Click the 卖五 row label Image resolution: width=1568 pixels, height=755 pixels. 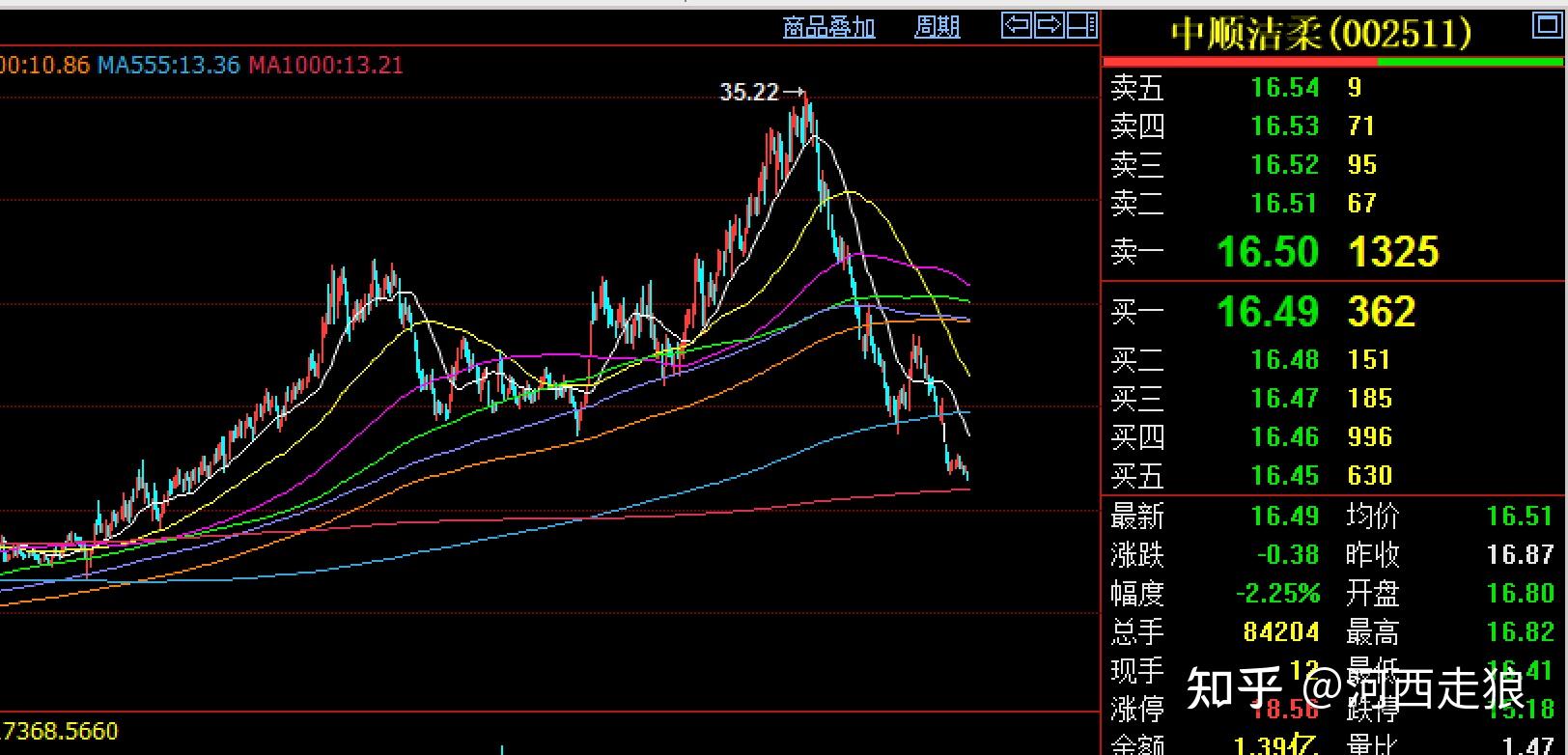(x=1137, y=88)
